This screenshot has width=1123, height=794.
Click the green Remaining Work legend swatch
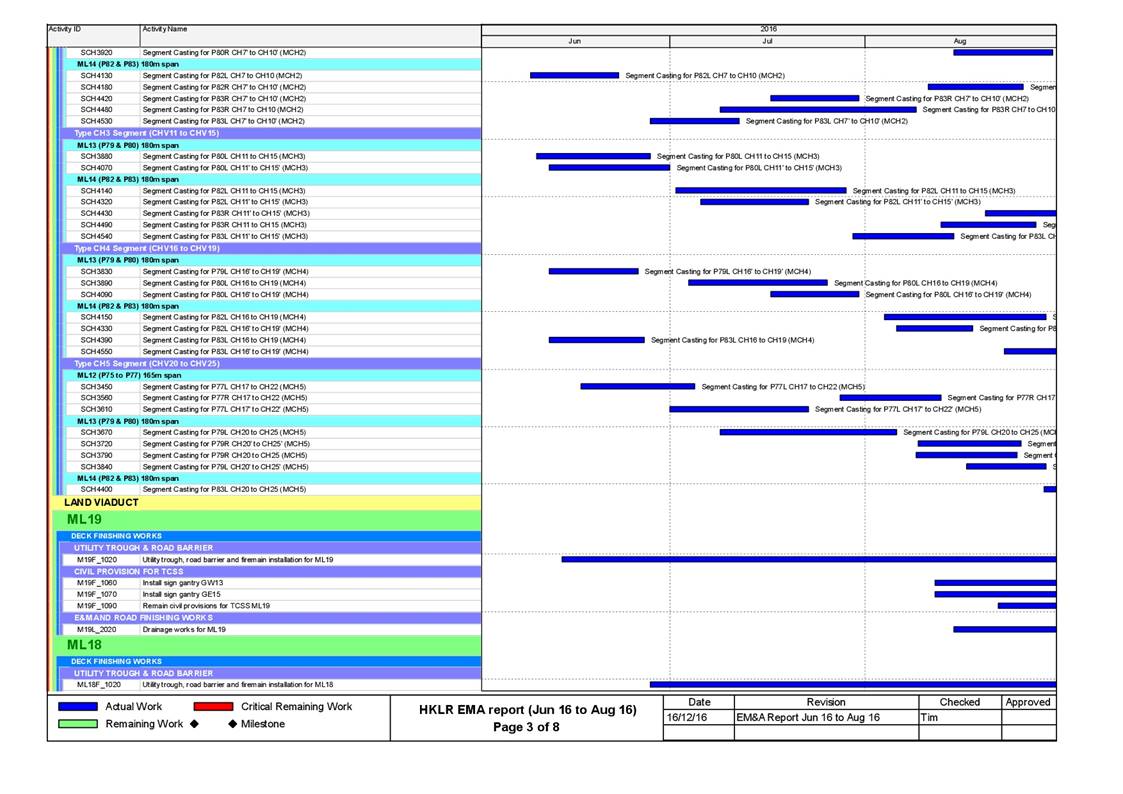click(x=78, y=724)
